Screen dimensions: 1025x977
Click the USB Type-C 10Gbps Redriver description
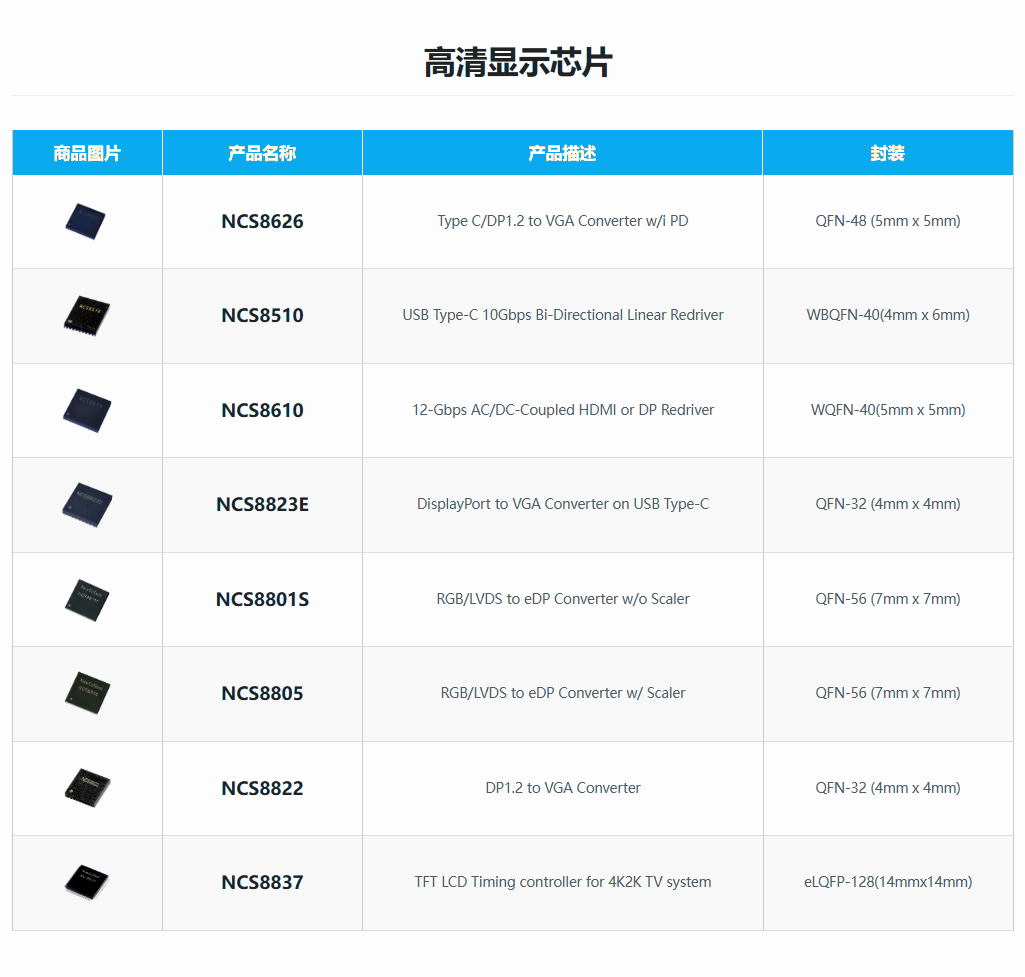point(562,315)
